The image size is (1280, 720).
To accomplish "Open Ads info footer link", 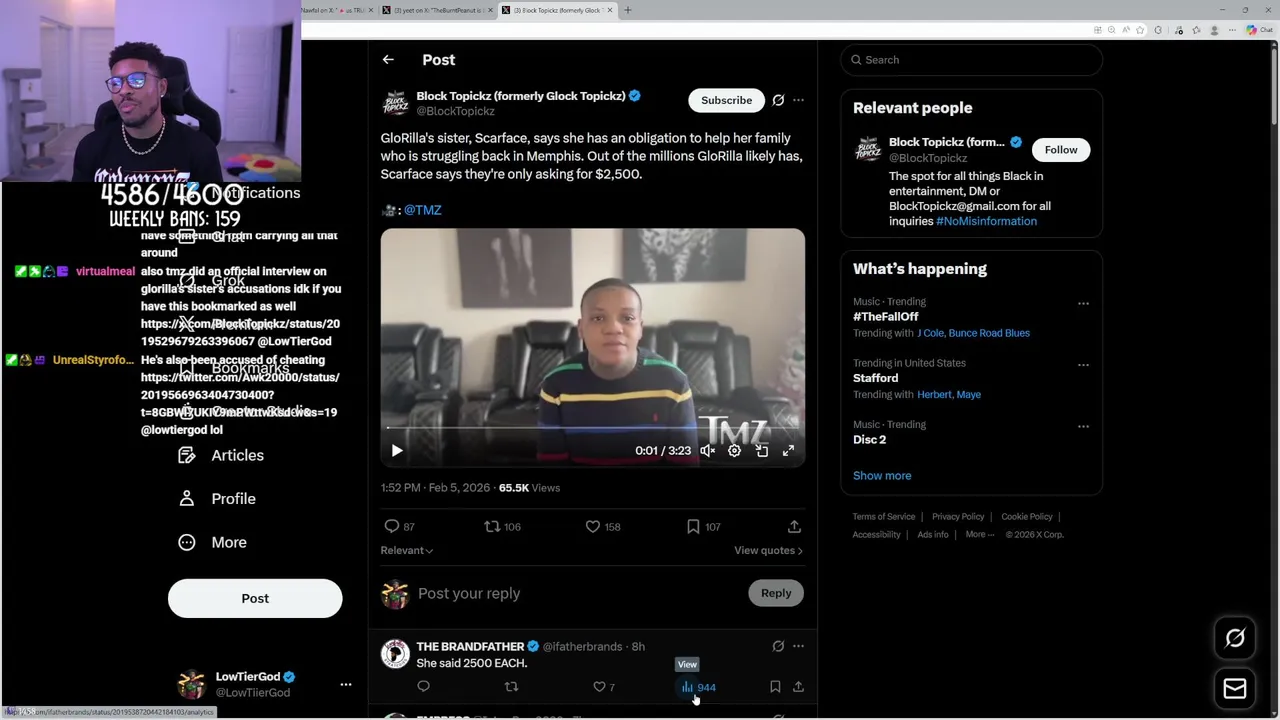I will point(933,535).
